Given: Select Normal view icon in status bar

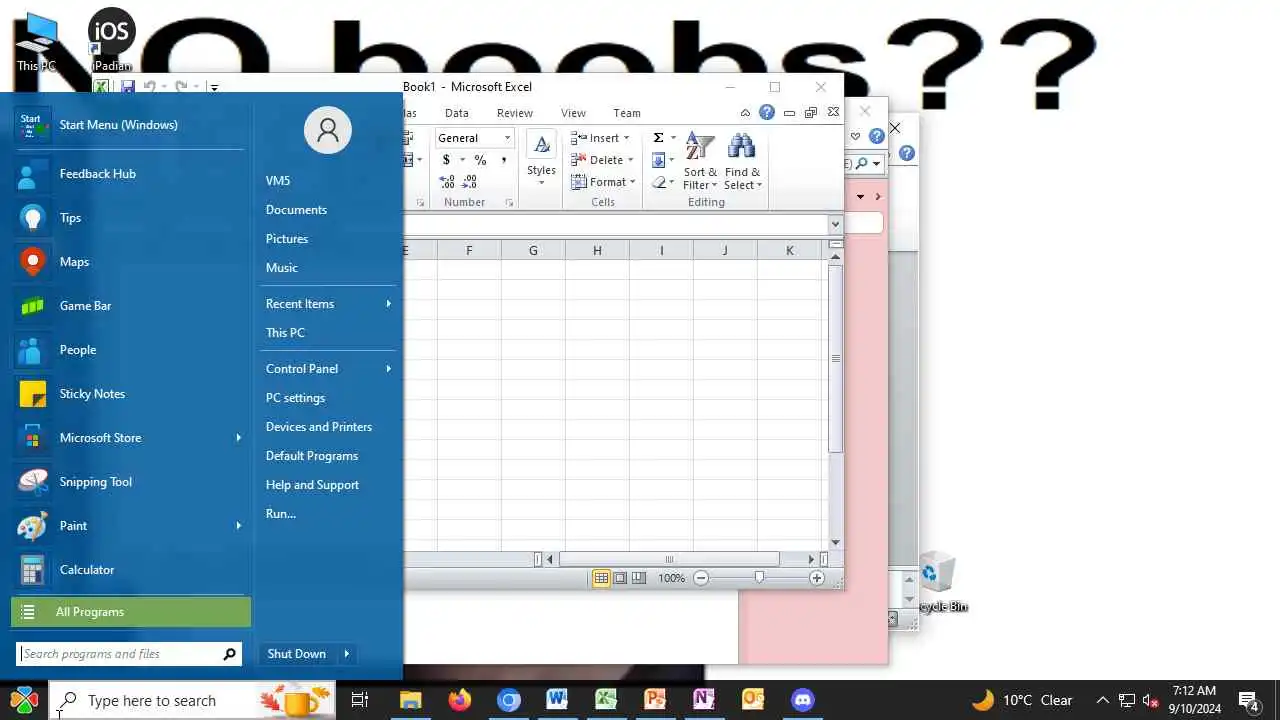Looking at the screenshot, I should tap(601, 578).
